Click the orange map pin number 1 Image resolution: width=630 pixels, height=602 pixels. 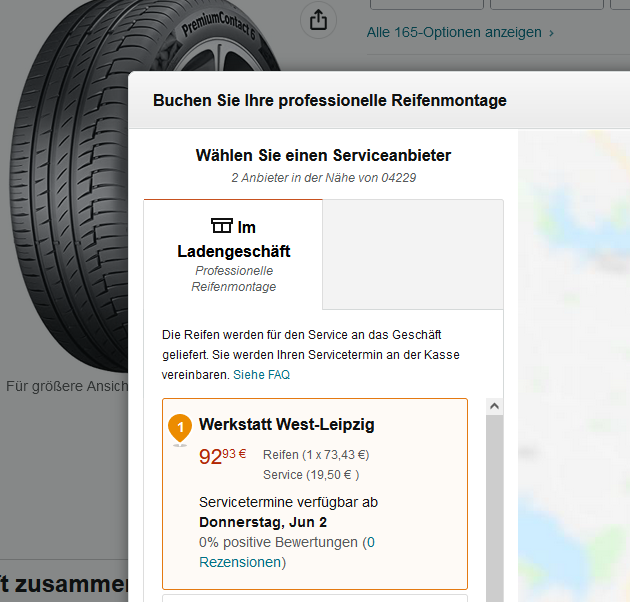[x=180, y=428]
